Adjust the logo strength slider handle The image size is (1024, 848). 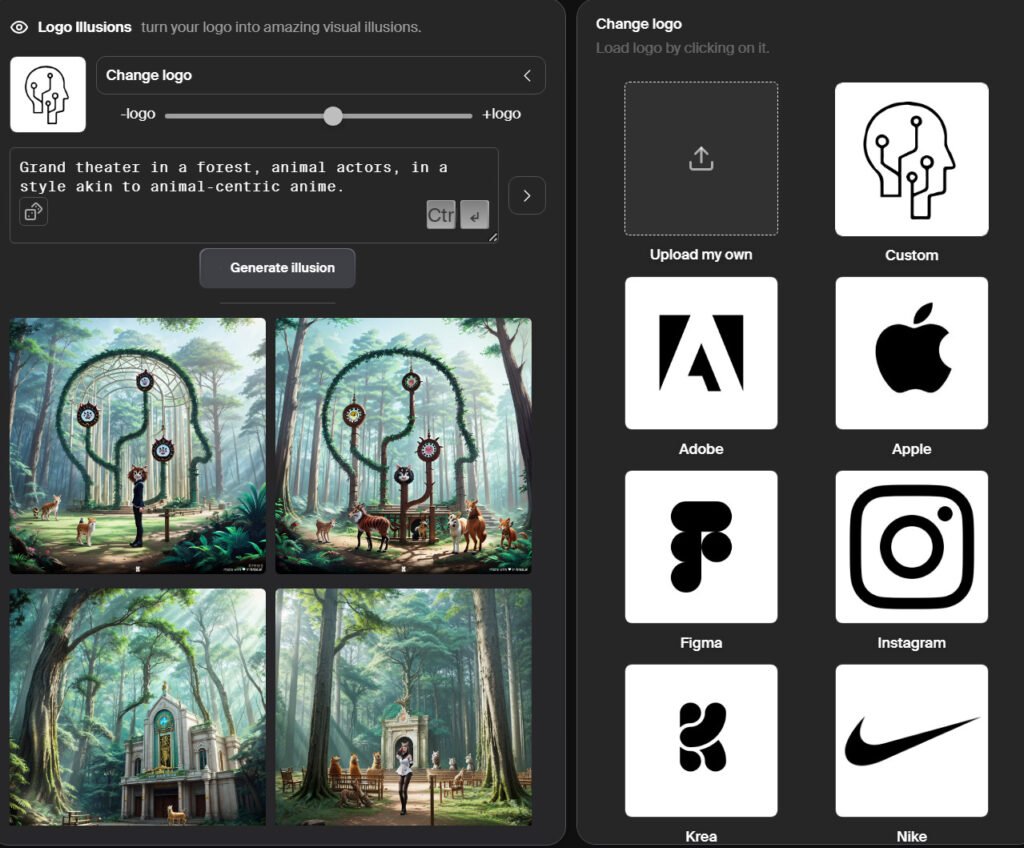coord(333,116)
